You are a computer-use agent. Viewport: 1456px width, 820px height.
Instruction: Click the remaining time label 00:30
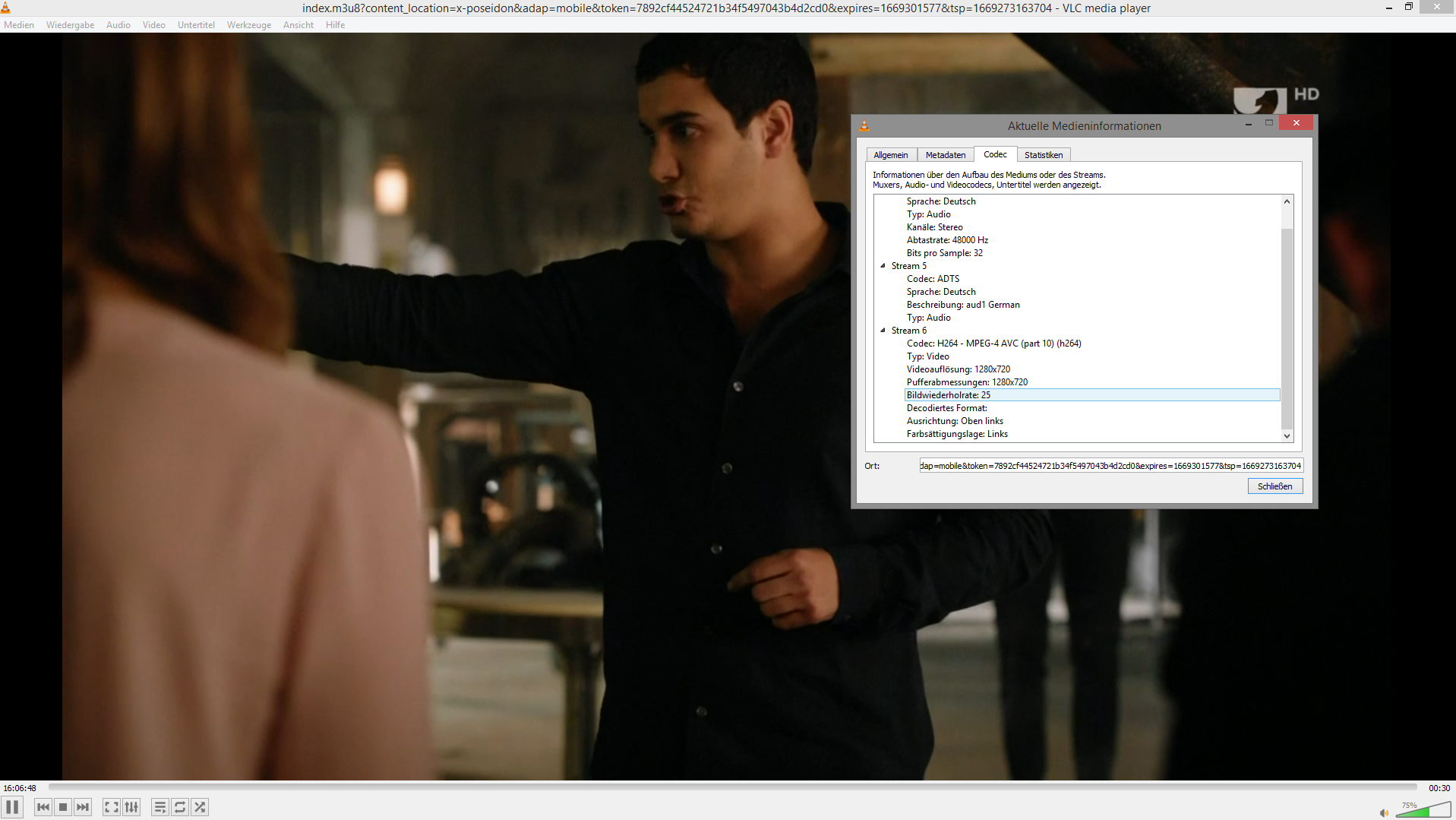[1439, 788]
